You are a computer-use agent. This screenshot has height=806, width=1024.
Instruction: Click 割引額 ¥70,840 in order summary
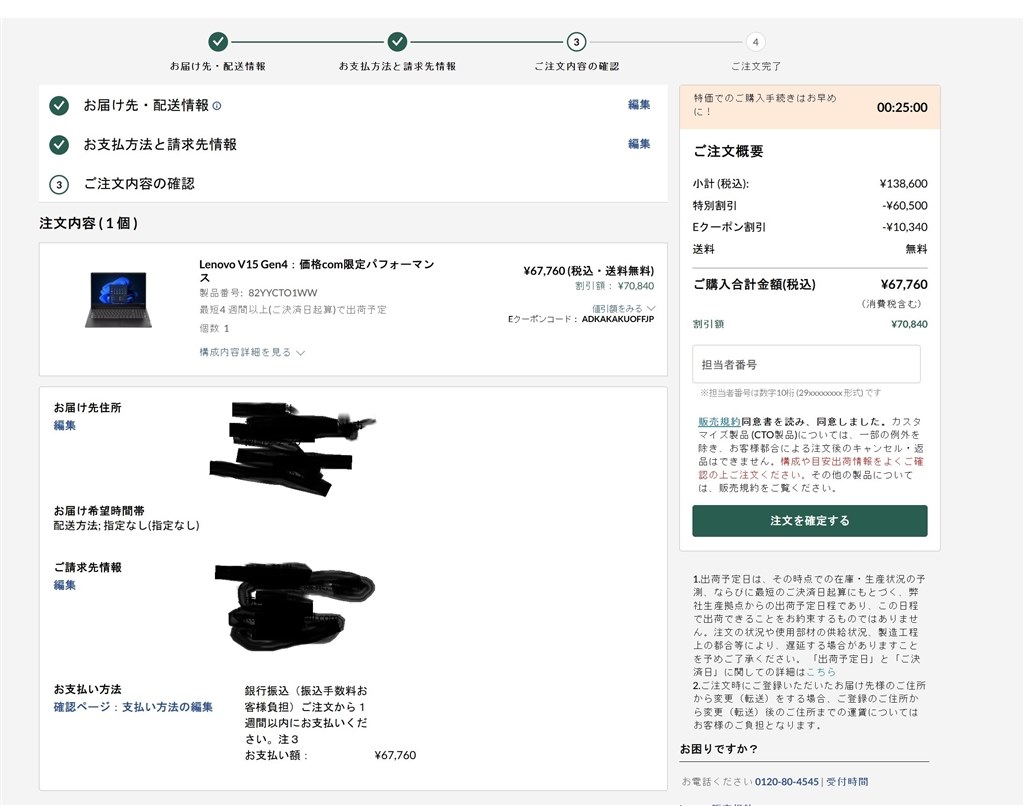tap(909, 324)
